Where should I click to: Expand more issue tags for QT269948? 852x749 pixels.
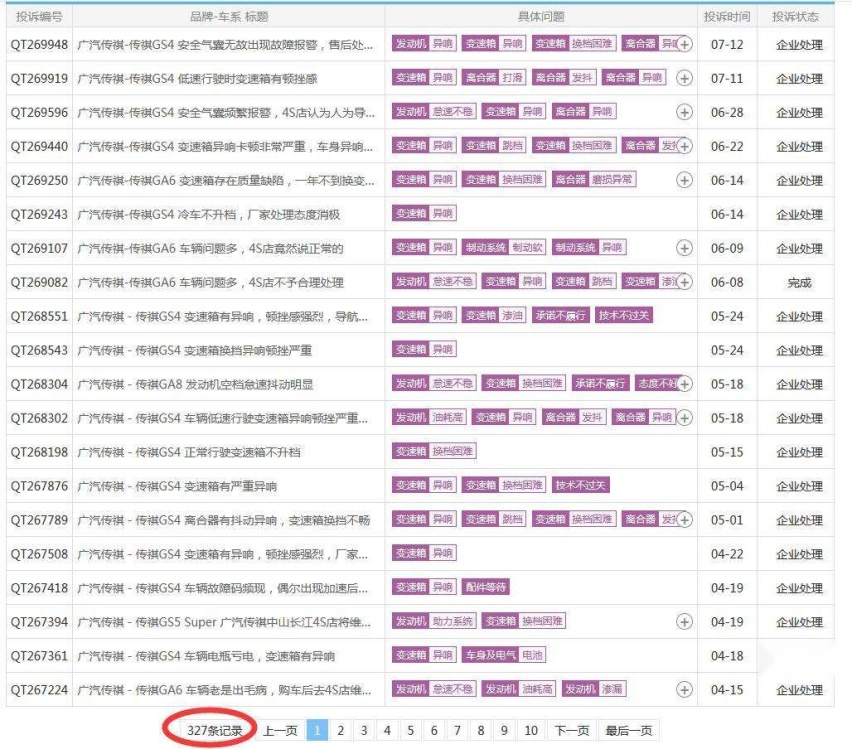(684, 45)
